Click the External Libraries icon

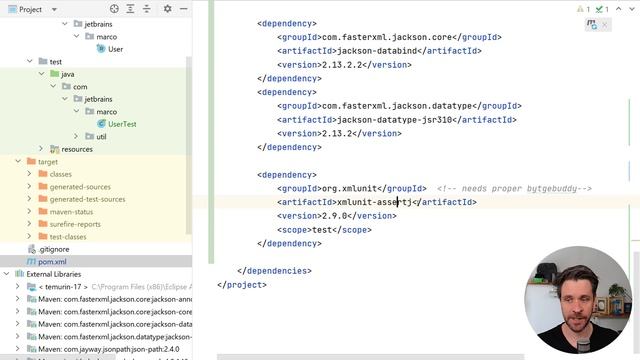[20, 274]
